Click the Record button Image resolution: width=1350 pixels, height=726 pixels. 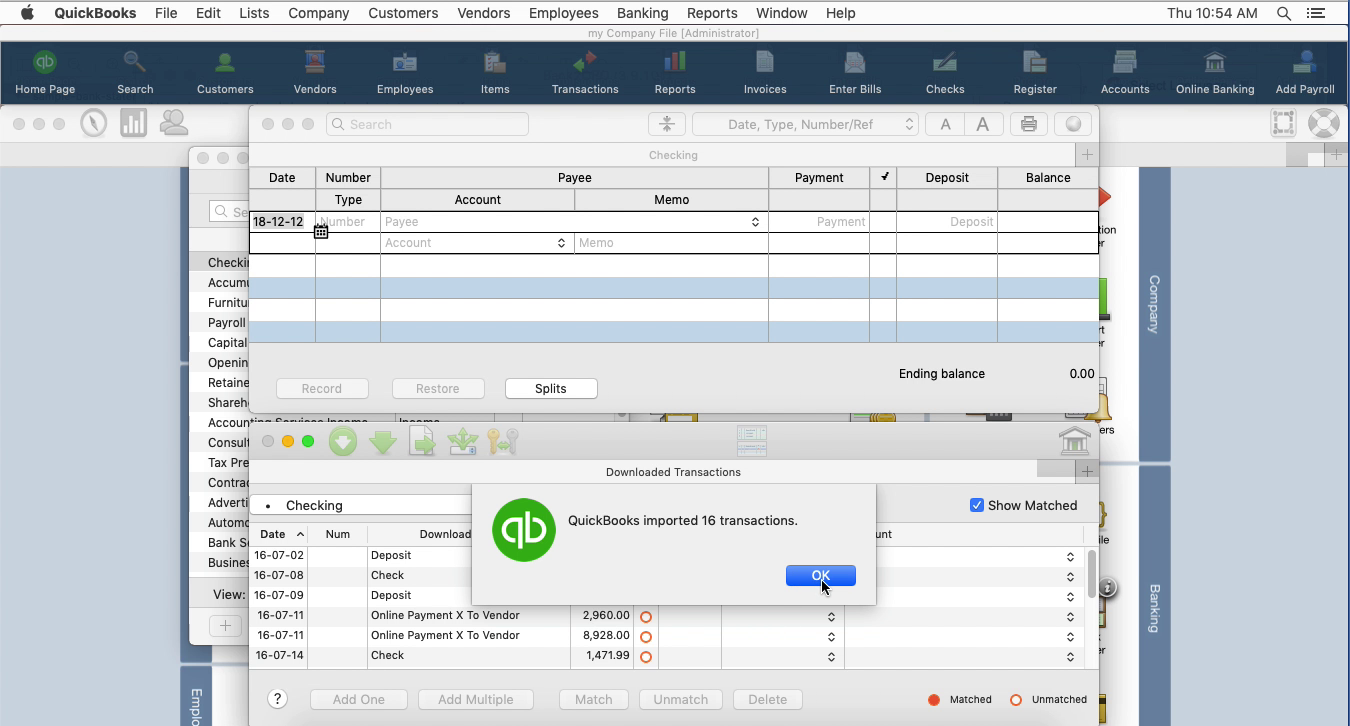point(322,388)
